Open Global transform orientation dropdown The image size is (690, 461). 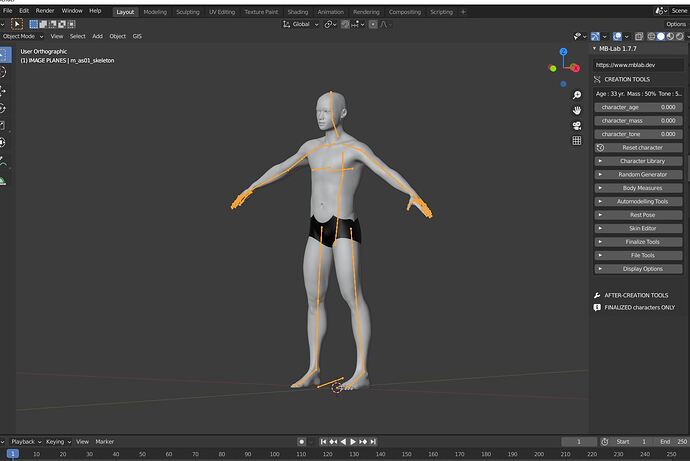pos(300,24)
